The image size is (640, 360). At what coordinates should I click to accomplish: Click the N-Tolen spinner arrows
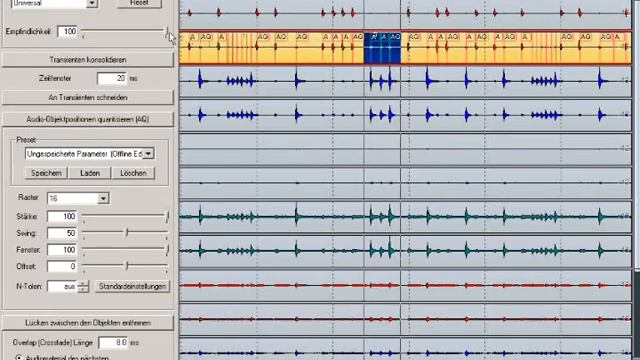(x=83, y=287)
